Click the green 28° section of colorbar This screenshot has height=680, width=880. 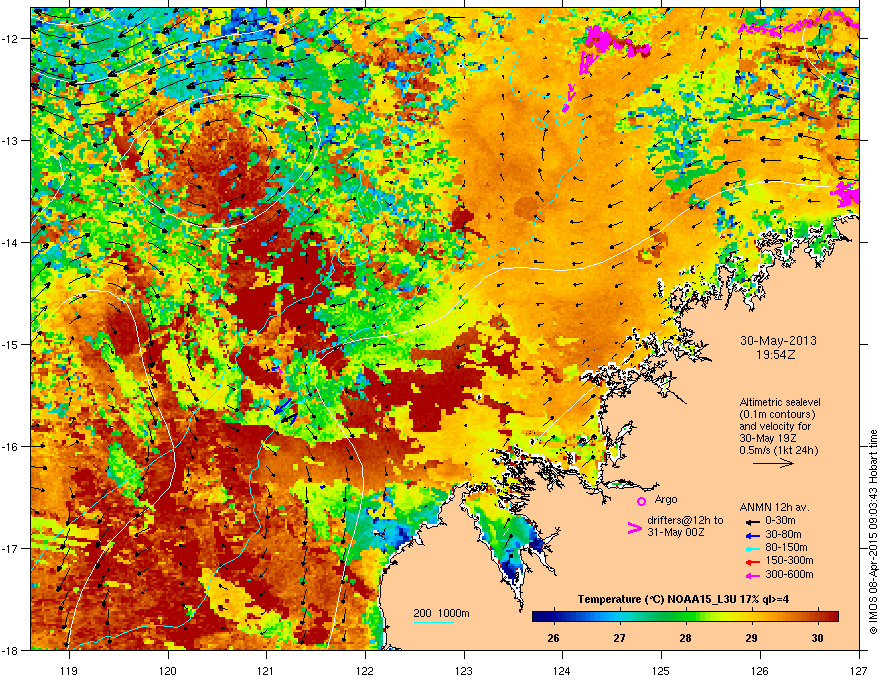point(685,617)
